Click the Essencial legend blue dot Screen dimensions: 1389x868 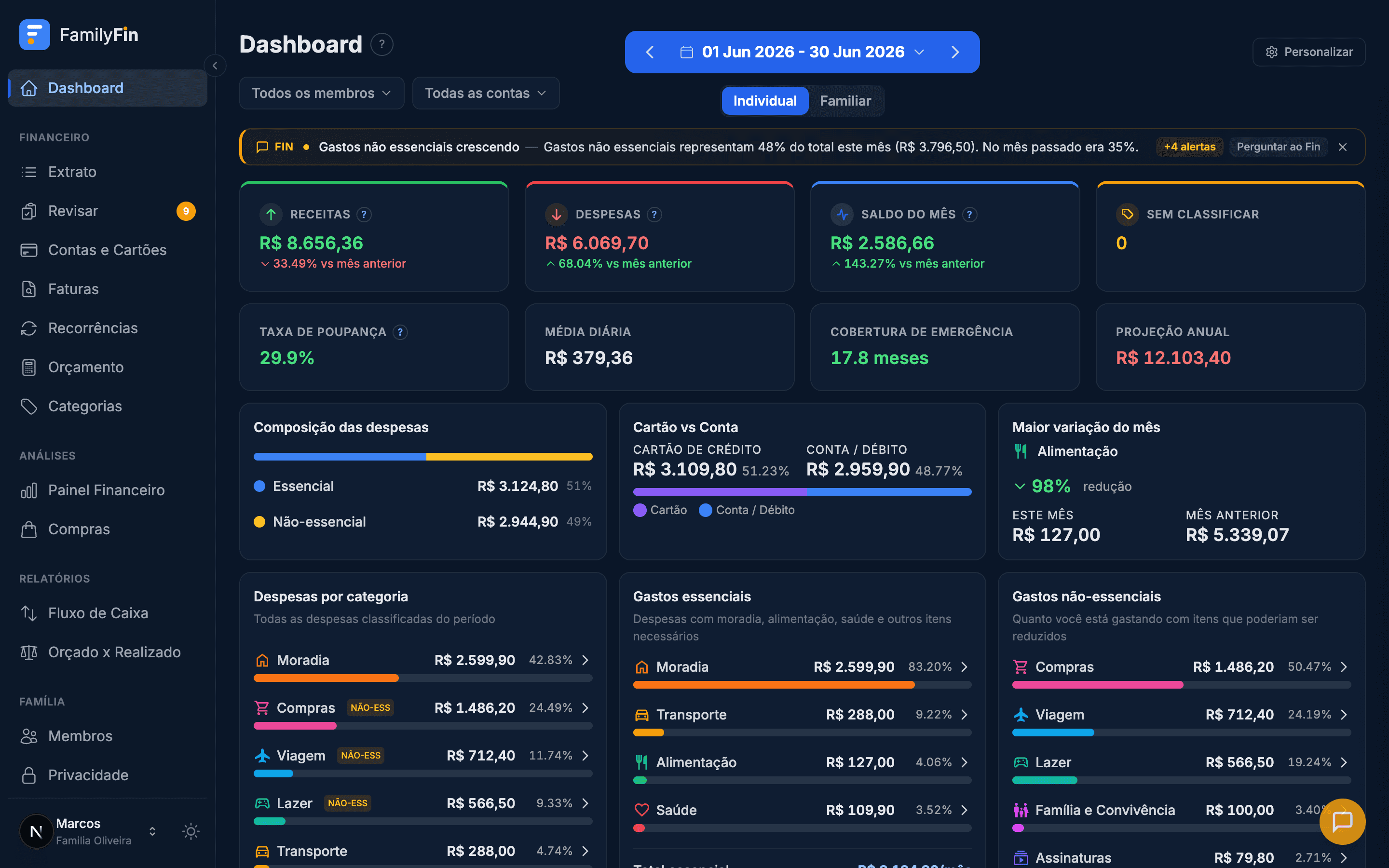259,486
